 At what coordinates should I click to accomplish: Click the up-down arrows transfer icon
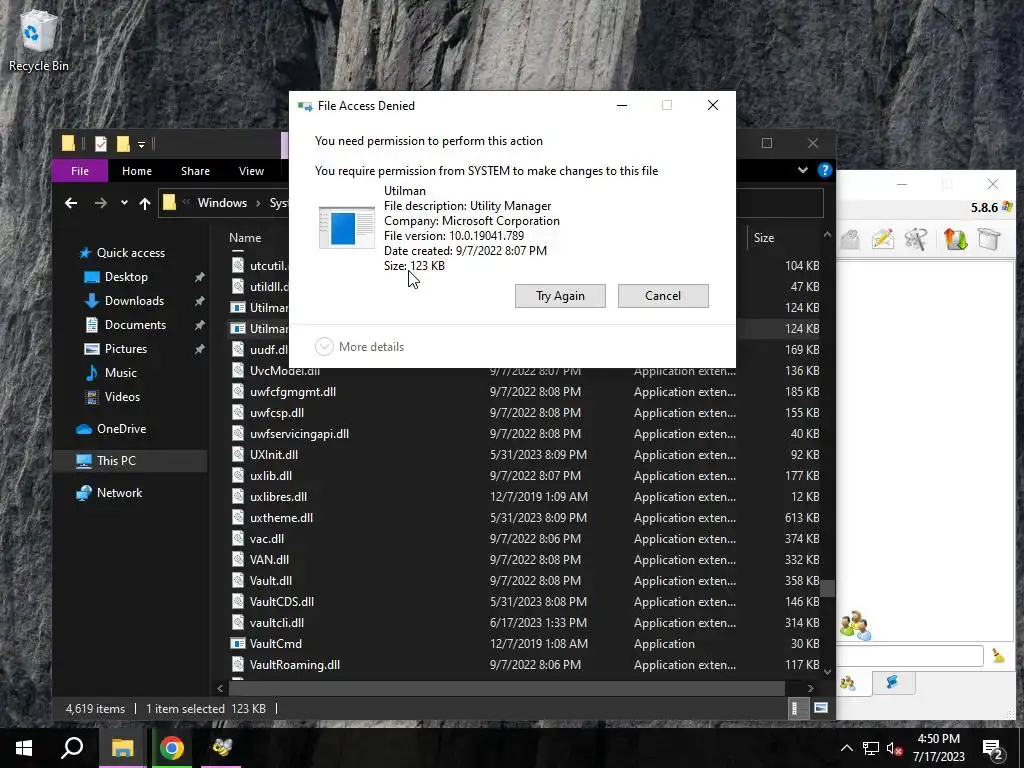pos(955,239)
